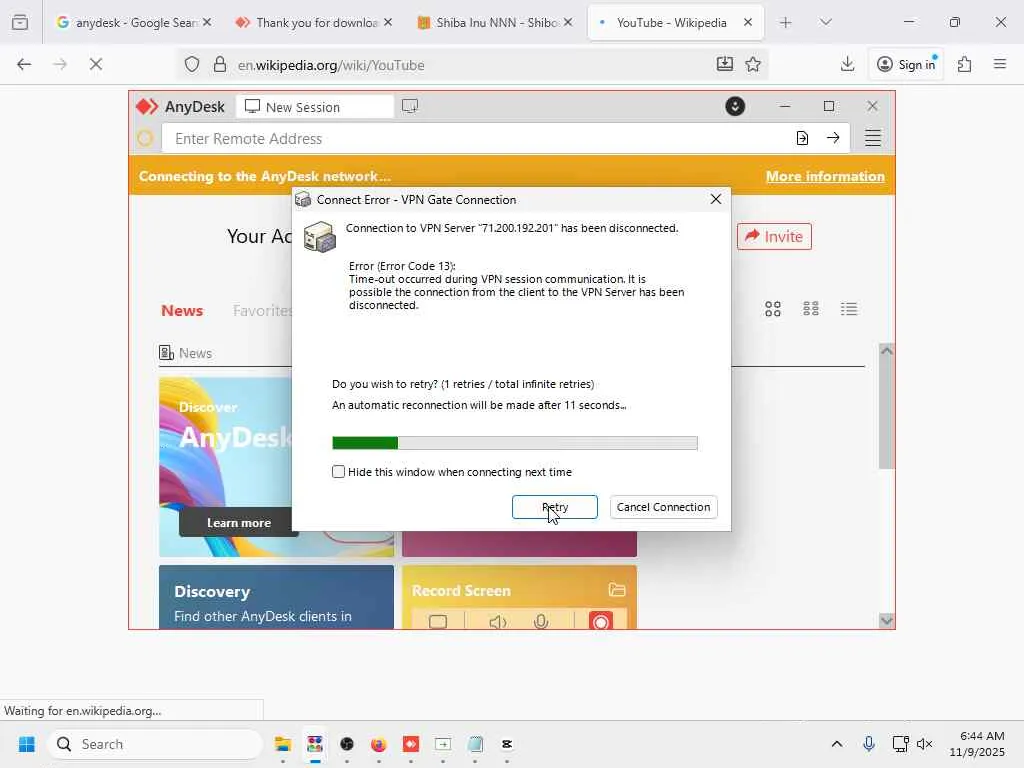Open the Firefox extensions icon
This screenshot has height=768, width=1024.
[964, 64]
